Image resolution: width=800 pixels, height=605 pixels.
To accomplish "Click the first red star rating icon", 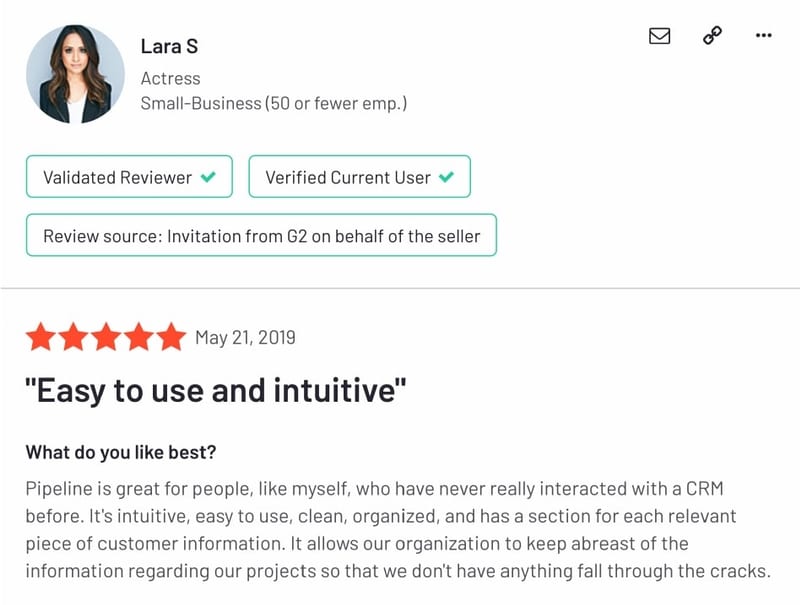I will [x=42, y=337].
